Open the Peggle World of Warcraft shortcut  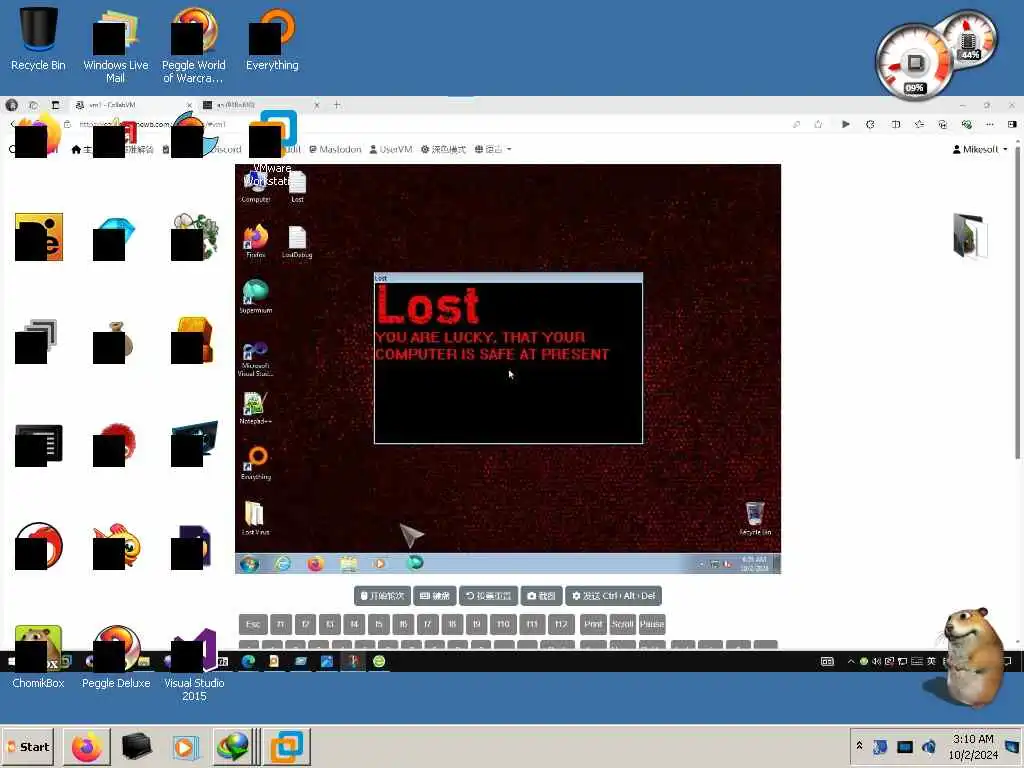(x=193, y=46)
